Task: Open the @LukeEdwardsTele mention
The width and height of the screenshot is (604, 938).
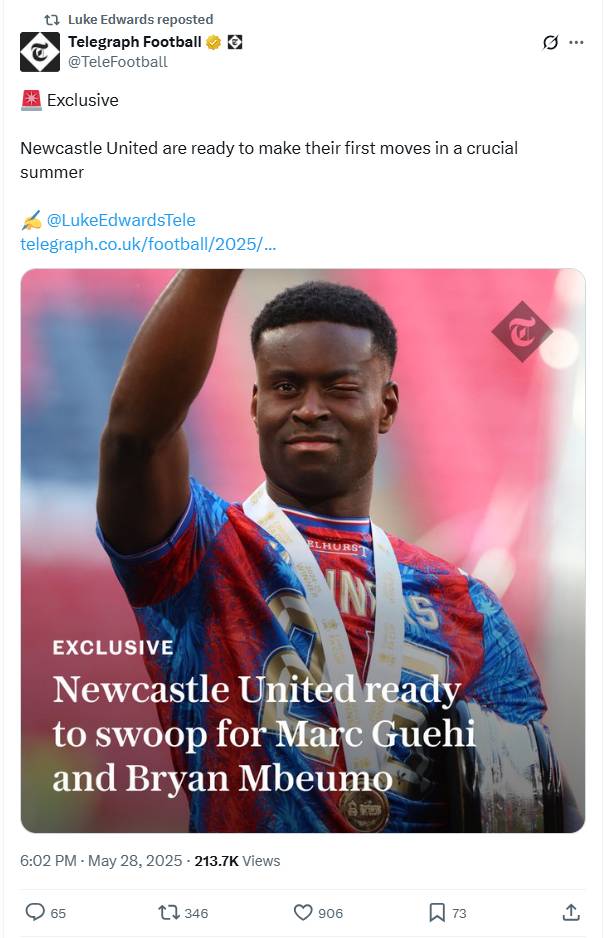Action: [121, 220]
